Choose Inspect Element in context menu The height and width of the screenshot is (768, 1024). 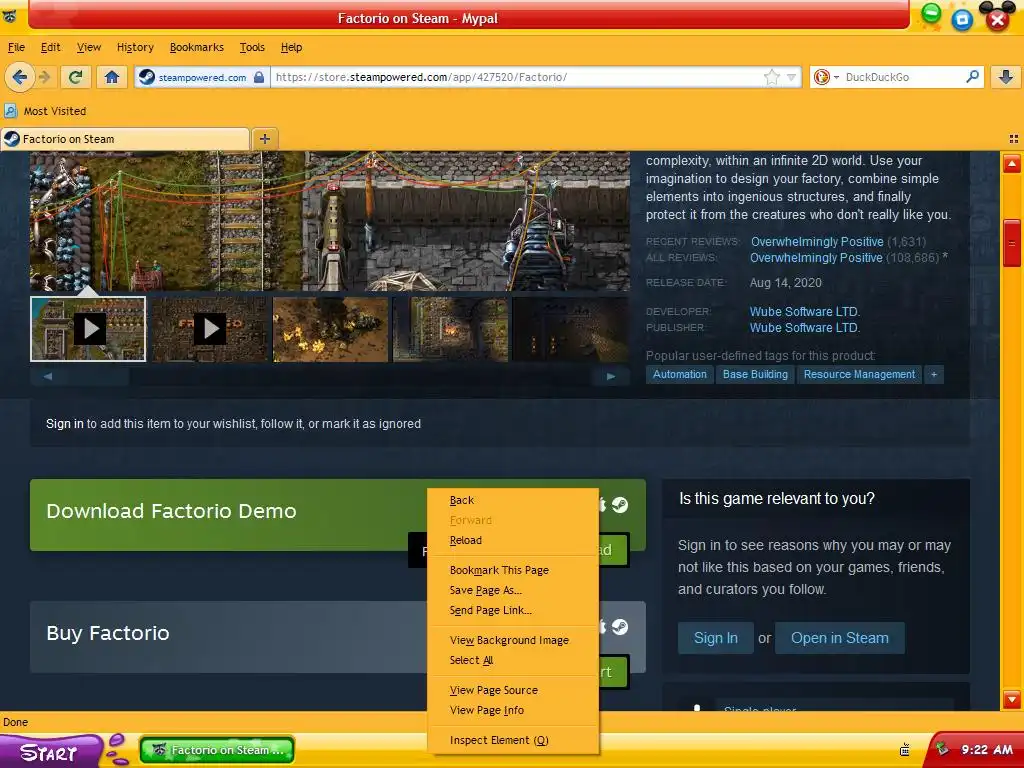tap(513, 740)
